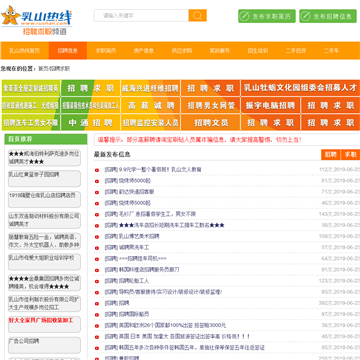Image resolution: width=360 pixels, height=360 pixels.
Task: Open the 乳山热线首页 nav tab
Action: (x=24, y=51)
